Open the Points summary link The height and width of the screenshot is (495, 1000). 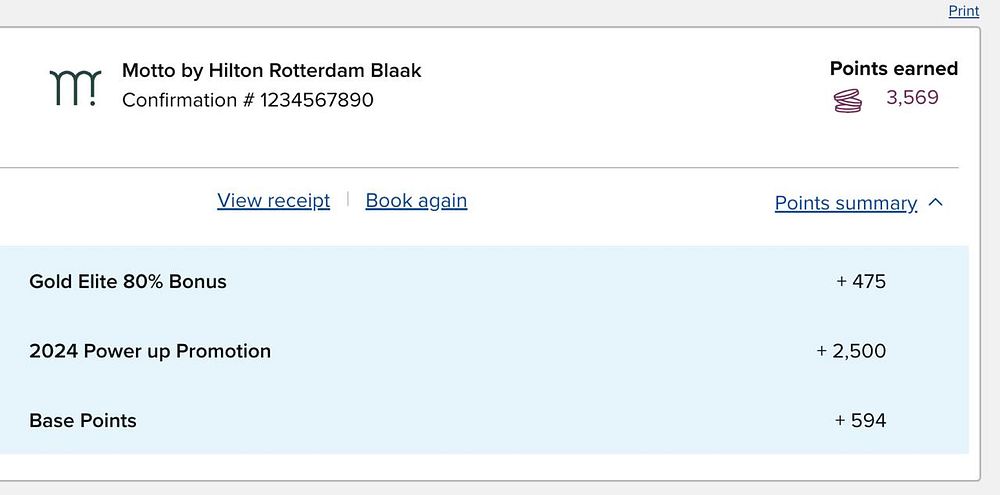[845, 203]
